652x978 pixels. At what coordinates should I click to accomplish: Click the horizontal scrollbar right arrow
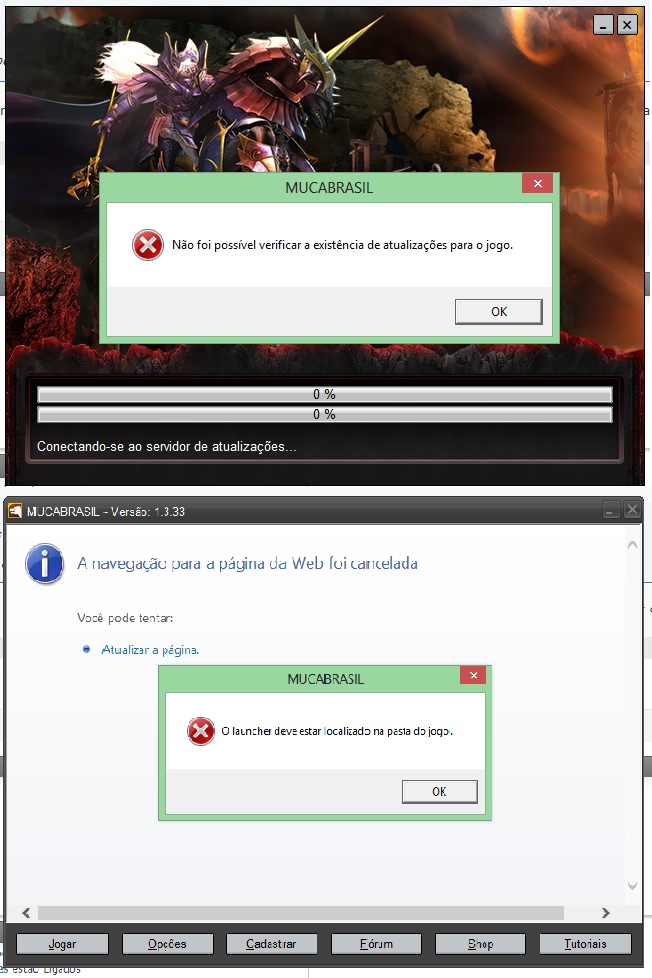click(605, 913)
